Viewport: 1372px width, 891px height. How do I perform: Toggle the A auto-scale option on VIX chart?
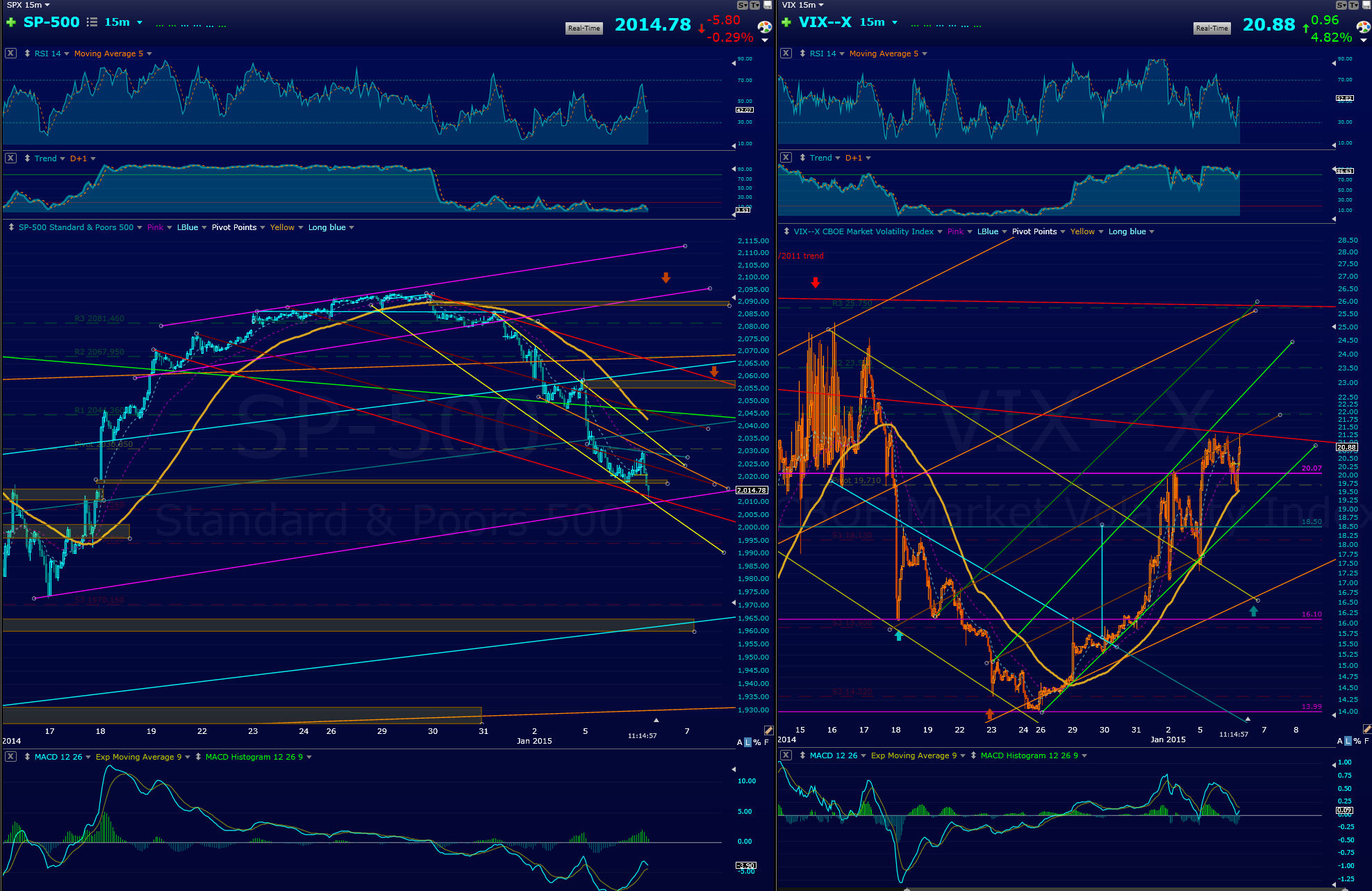[x=1340, y=741]
